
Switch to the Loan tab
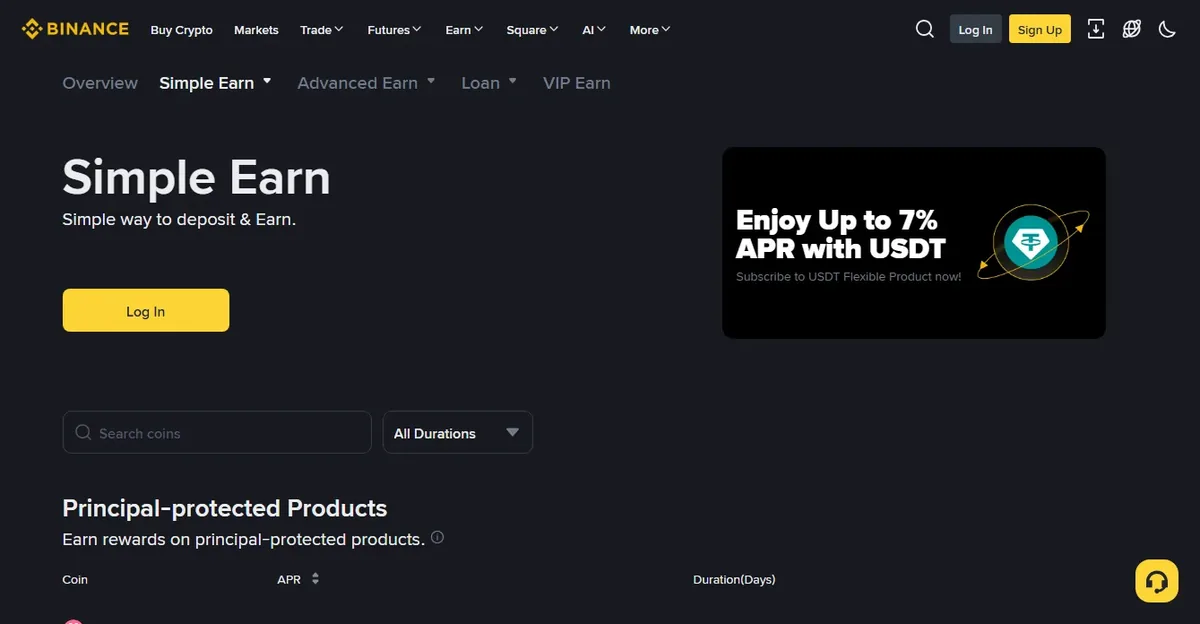click(480, 83)
